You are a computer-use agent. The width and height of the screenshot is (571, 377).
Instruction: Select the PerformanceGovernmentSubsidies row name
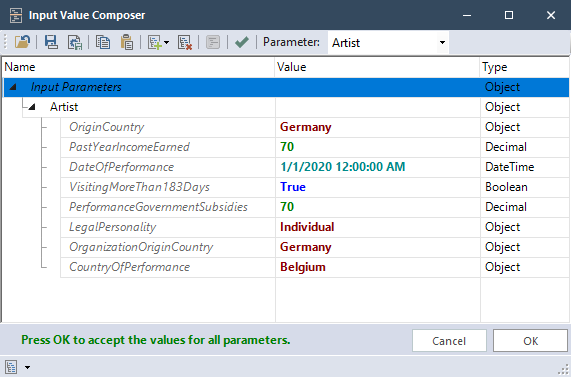click(158, 207)
